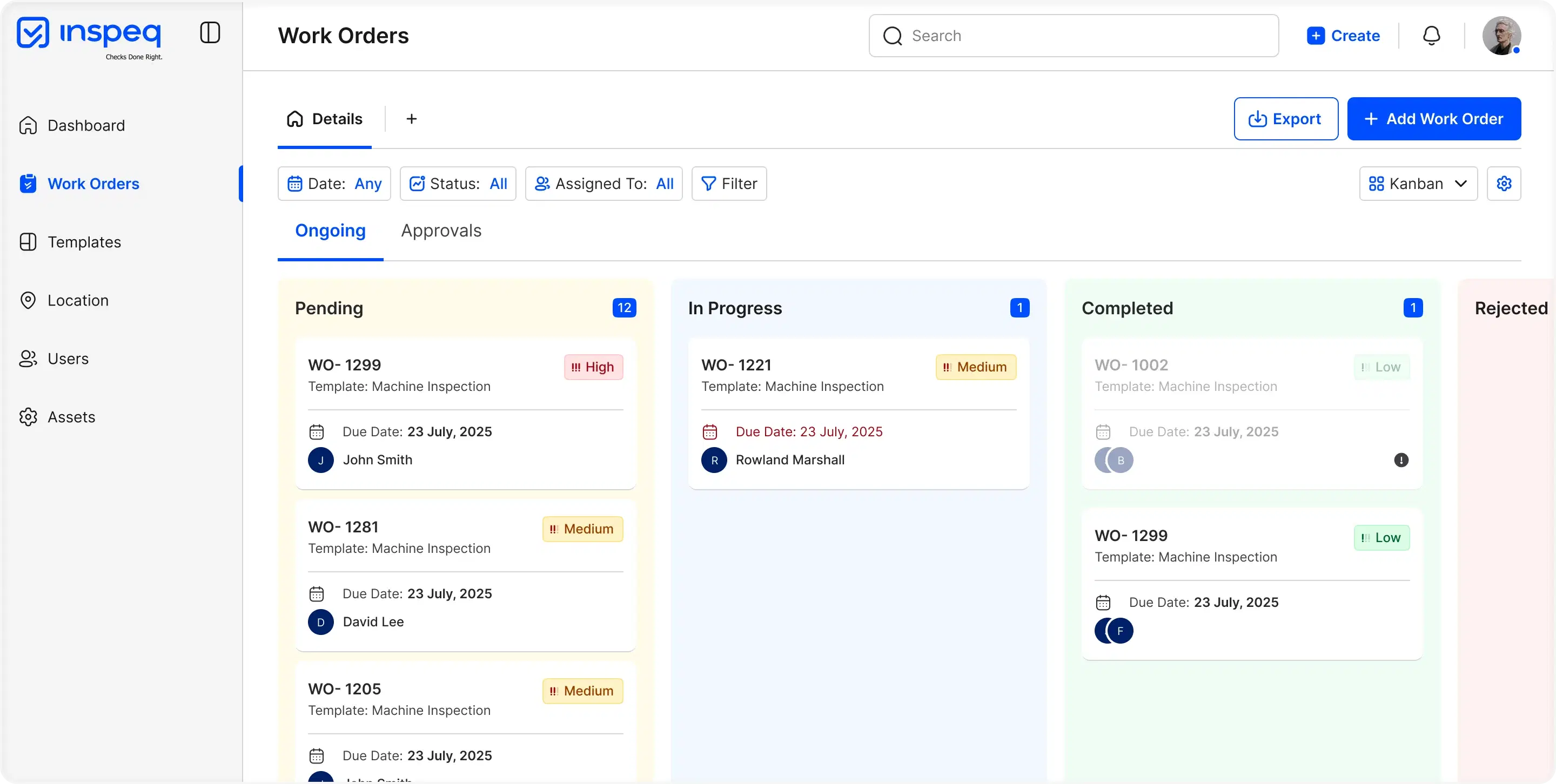The height and width of the screenshot is (784, 1556).
Task: Add a new tab with plus icon
Action: (x=411, y=119)
